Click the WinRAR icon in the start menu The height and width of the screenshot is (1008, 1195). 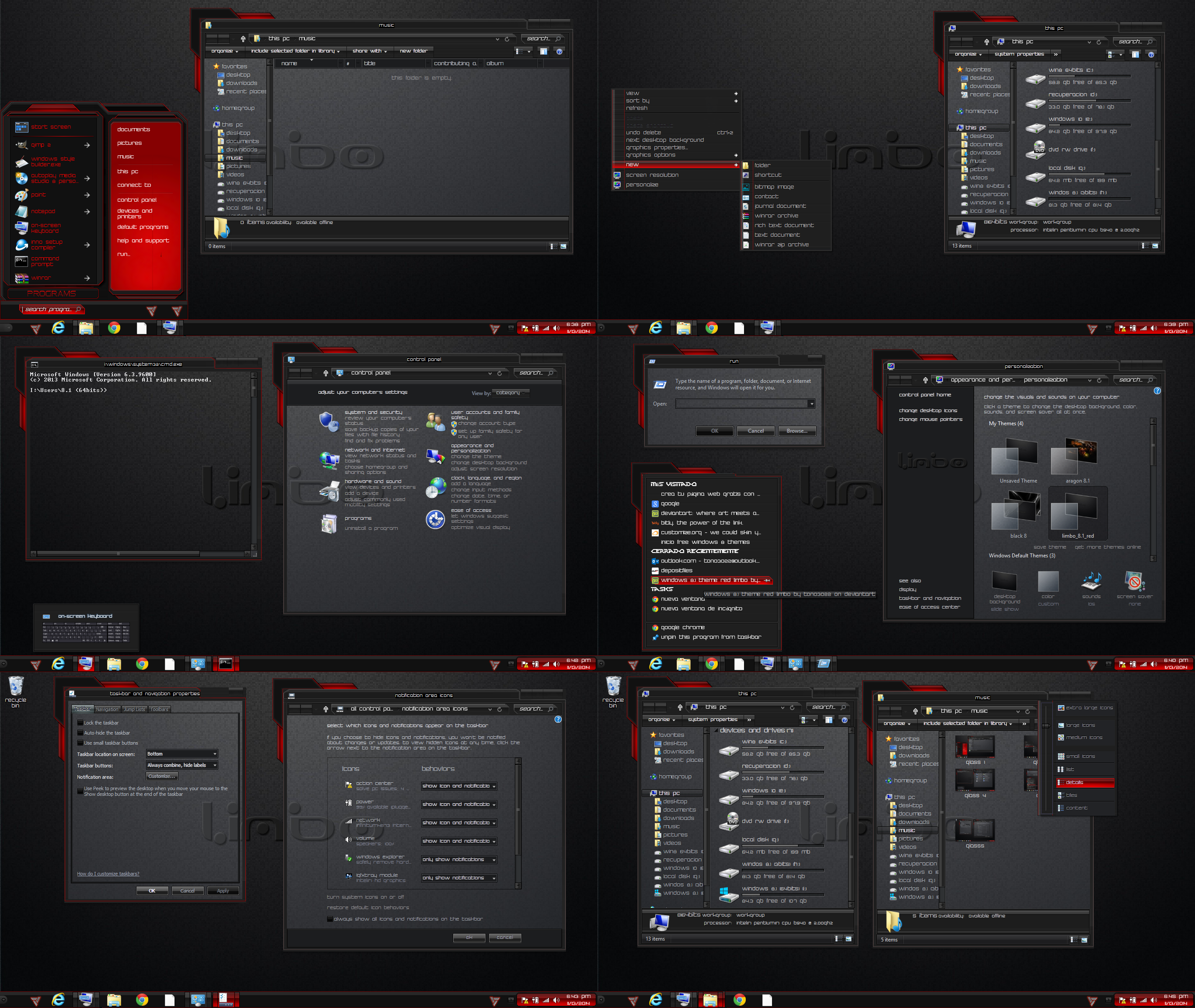tap(22, 278)
